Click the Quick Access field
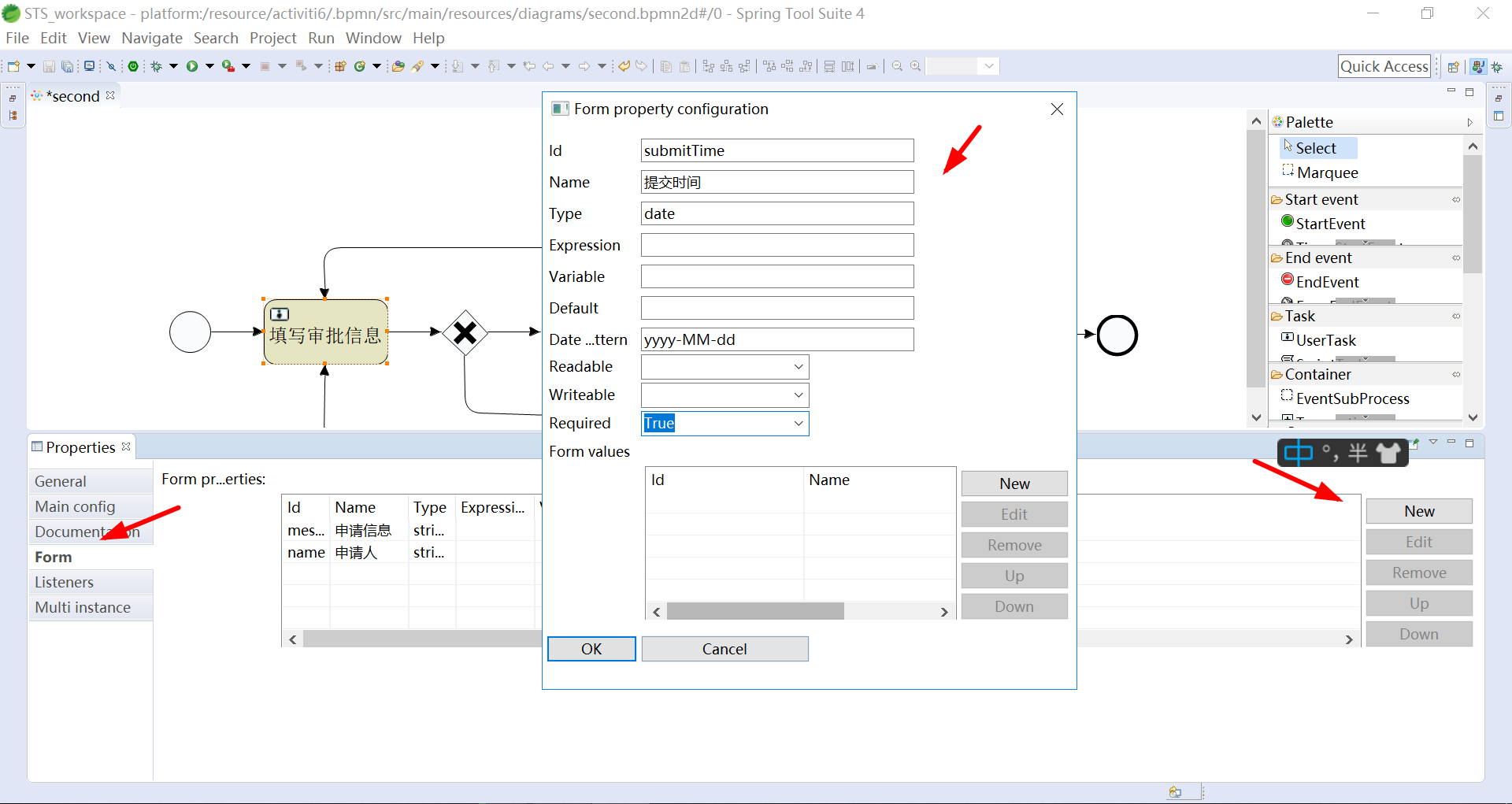This screenshot has height=804, width=1512. pyautogui.click(x=1384, y=66)
